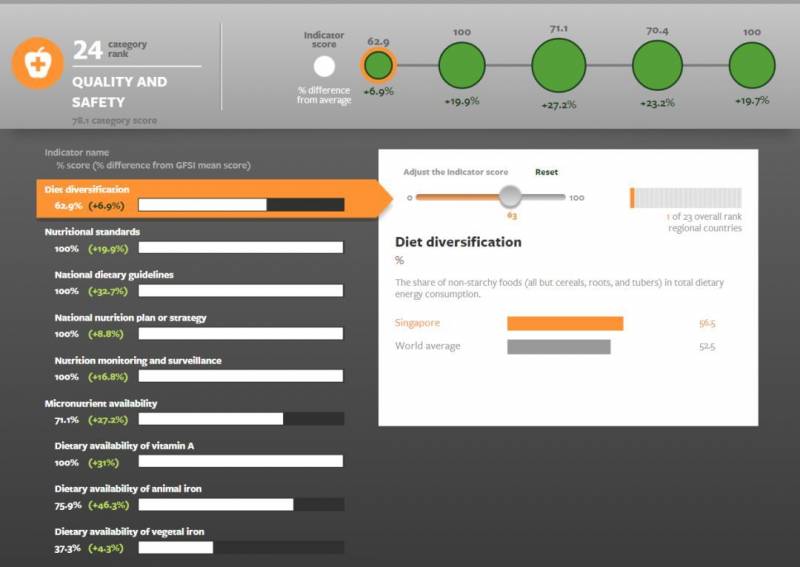Select the last 100 score green circle
The image size is (800, 567).
(x=751, y=65)
